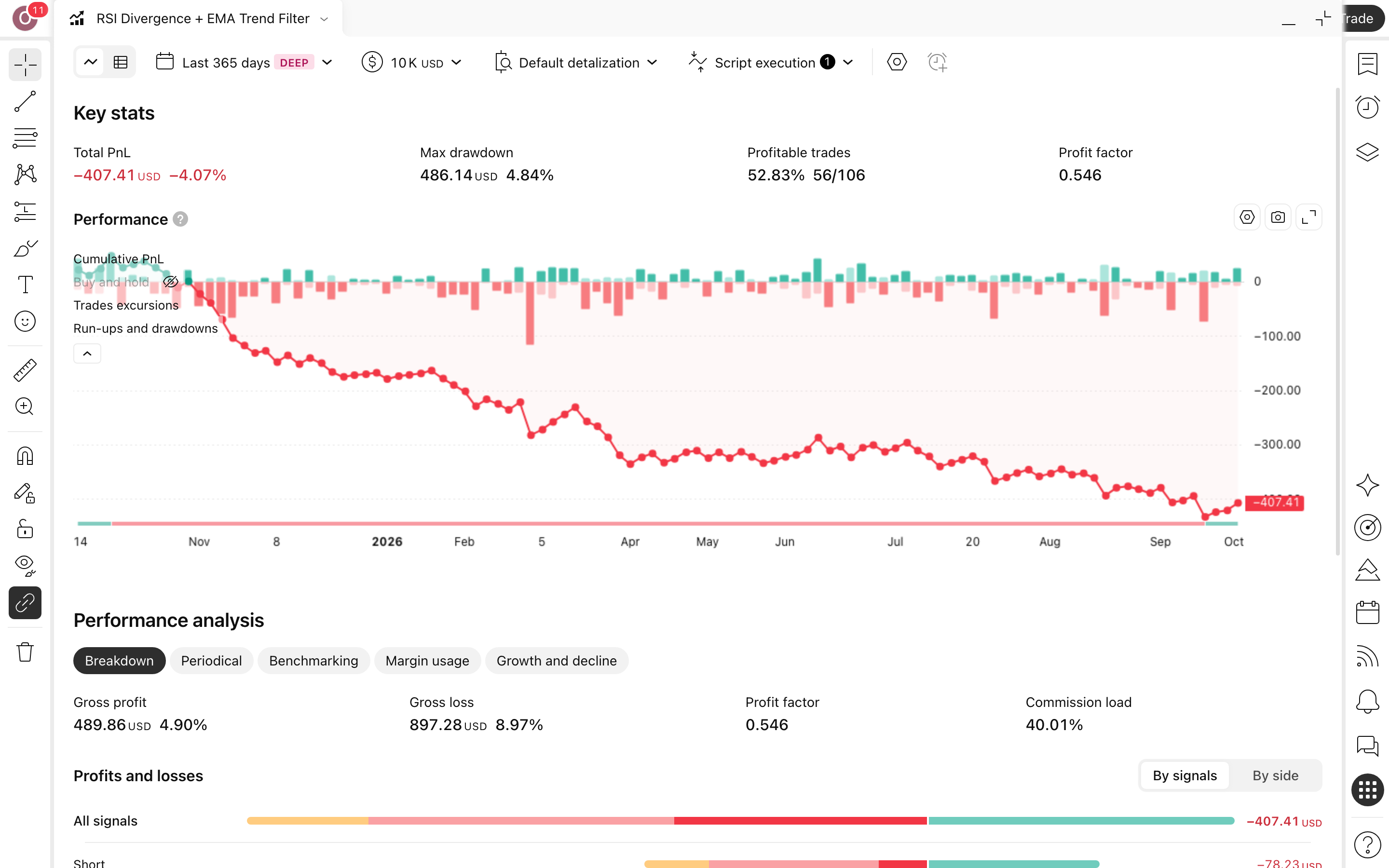Screen dimensions: 1389x868
Task: Click the -407.41 price label on axis
Action: click(x=1274, y=503)
